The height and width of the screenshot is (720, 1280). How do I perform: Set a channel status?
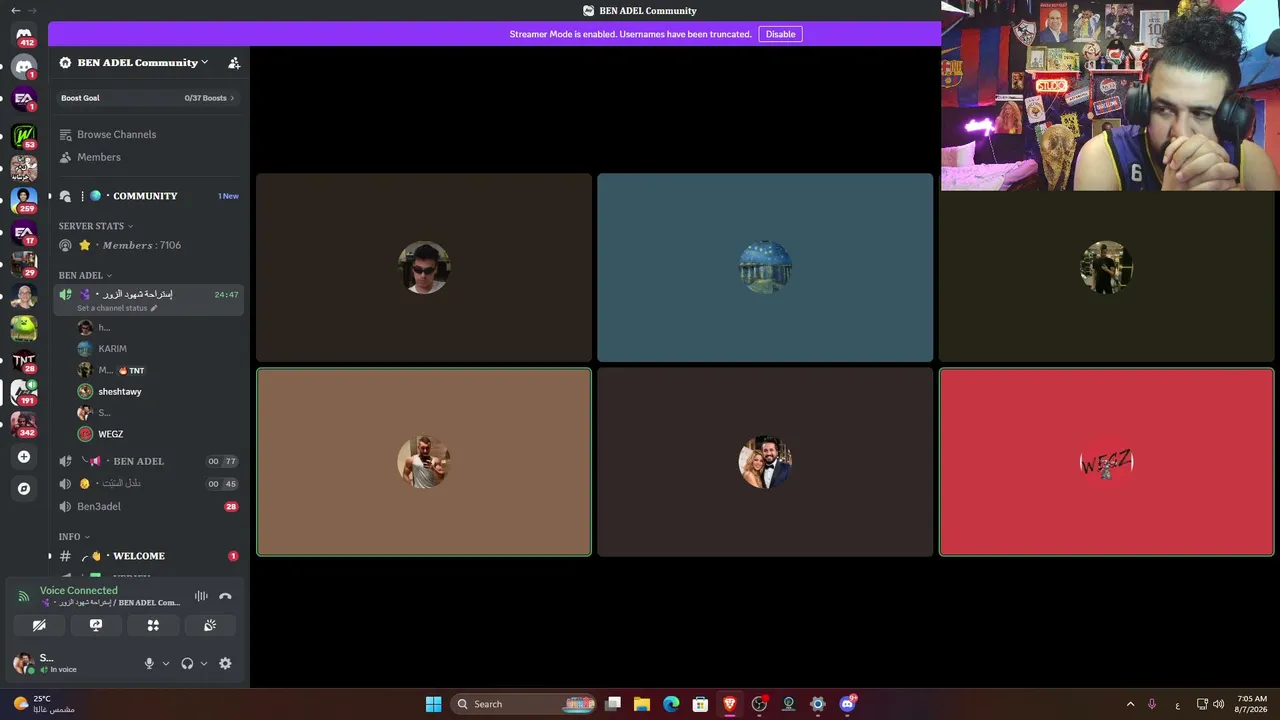point(117,308)
